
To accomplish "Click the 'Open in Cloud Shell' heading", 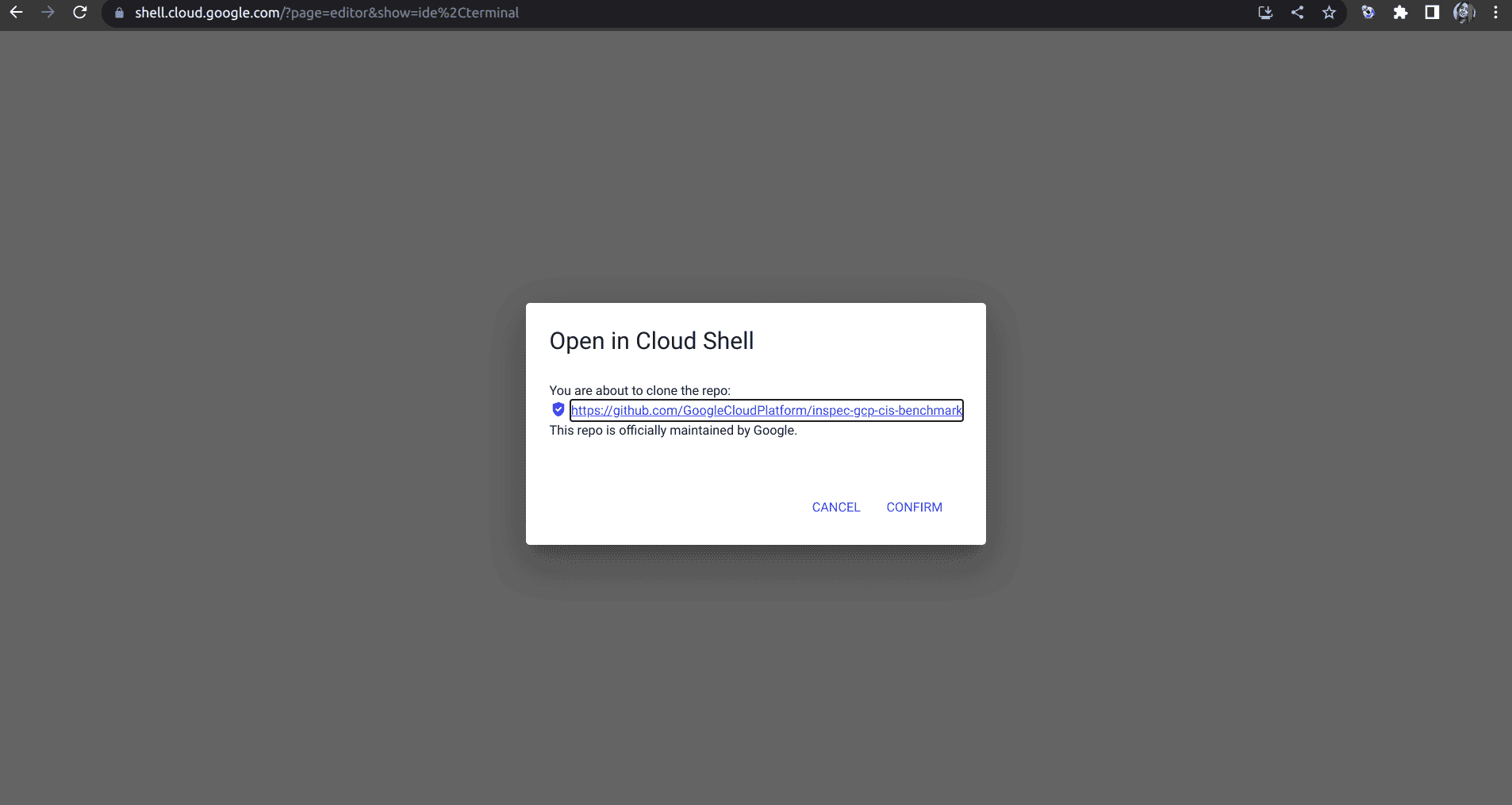I will coord(651,341).
